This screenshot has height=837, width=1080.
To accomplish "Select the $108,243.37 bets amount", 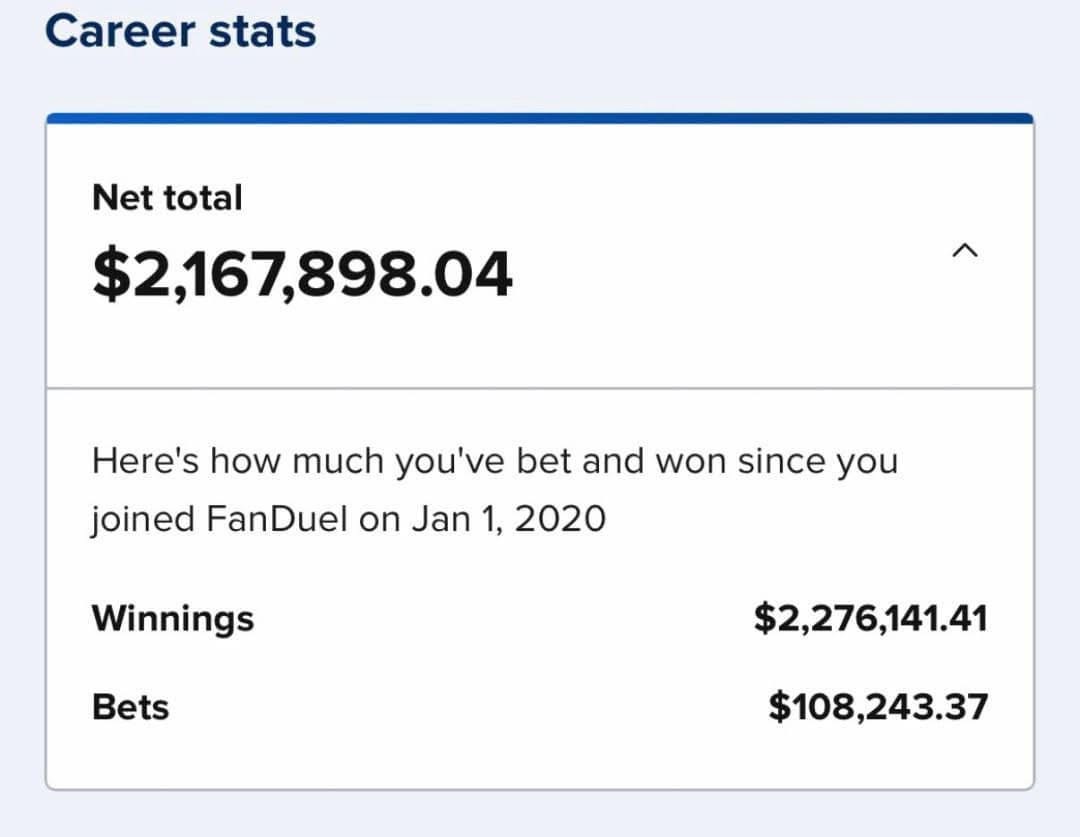I will click(878, 707).
